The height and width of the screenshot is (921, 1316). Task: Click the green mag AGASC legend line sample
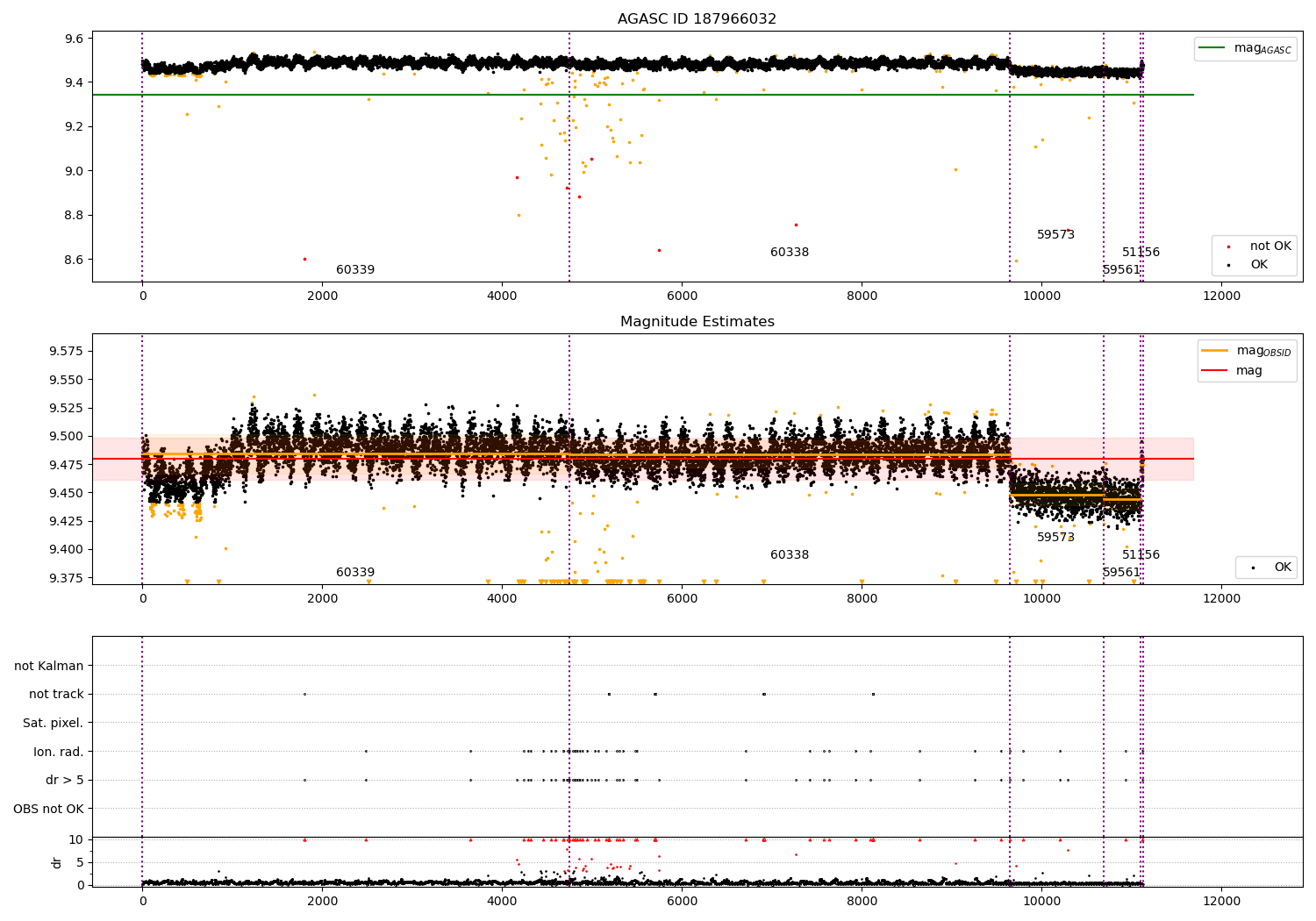click(1213, 48)
